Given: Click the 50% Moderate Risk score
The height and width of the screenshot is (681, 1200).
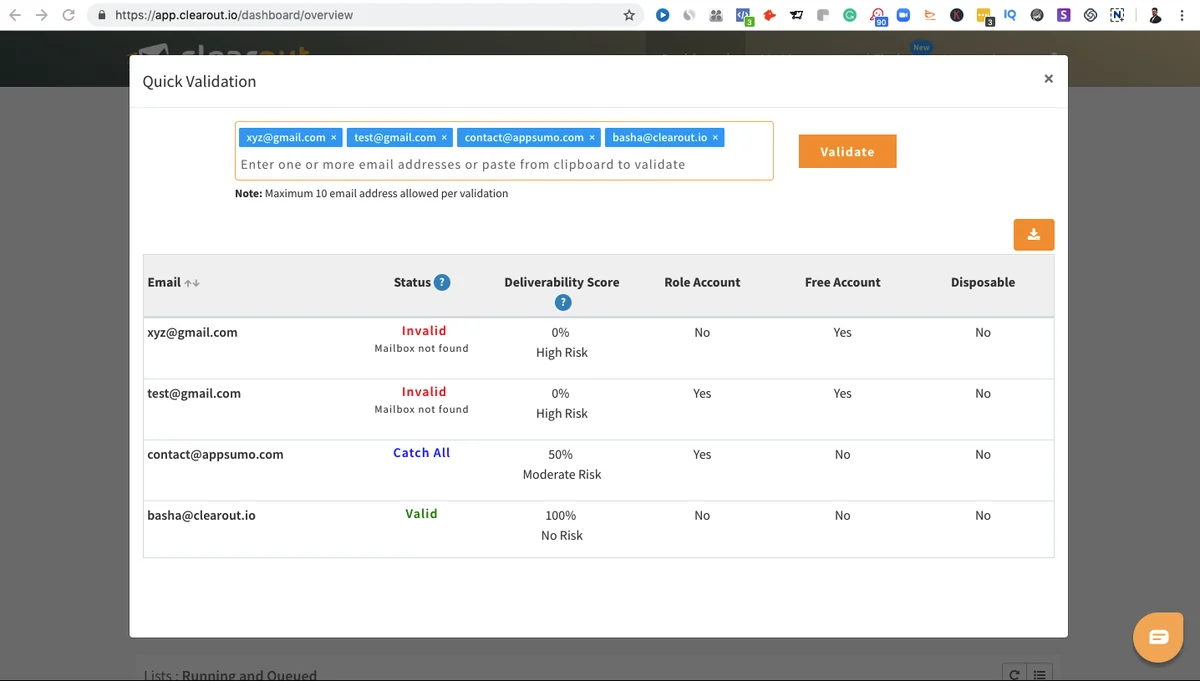Looking at the screenshot, I should pos(562,464).
